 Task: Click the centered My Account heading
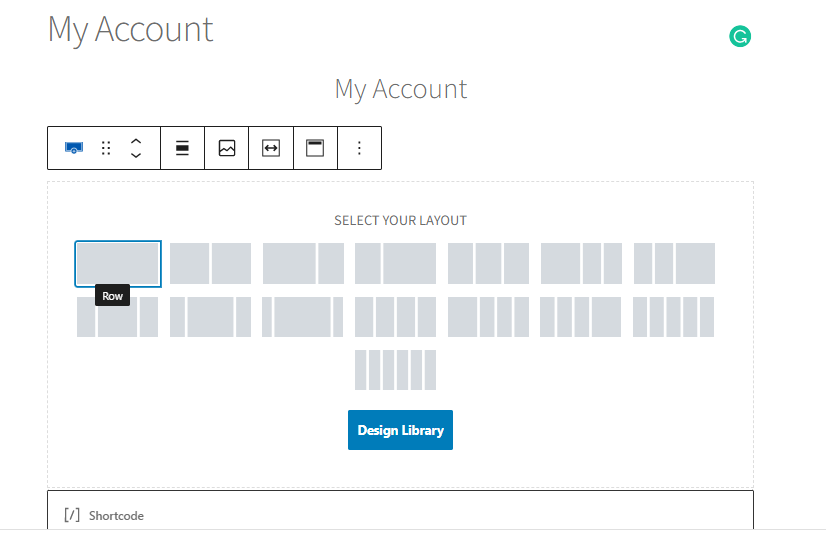[x=400, y=89]
